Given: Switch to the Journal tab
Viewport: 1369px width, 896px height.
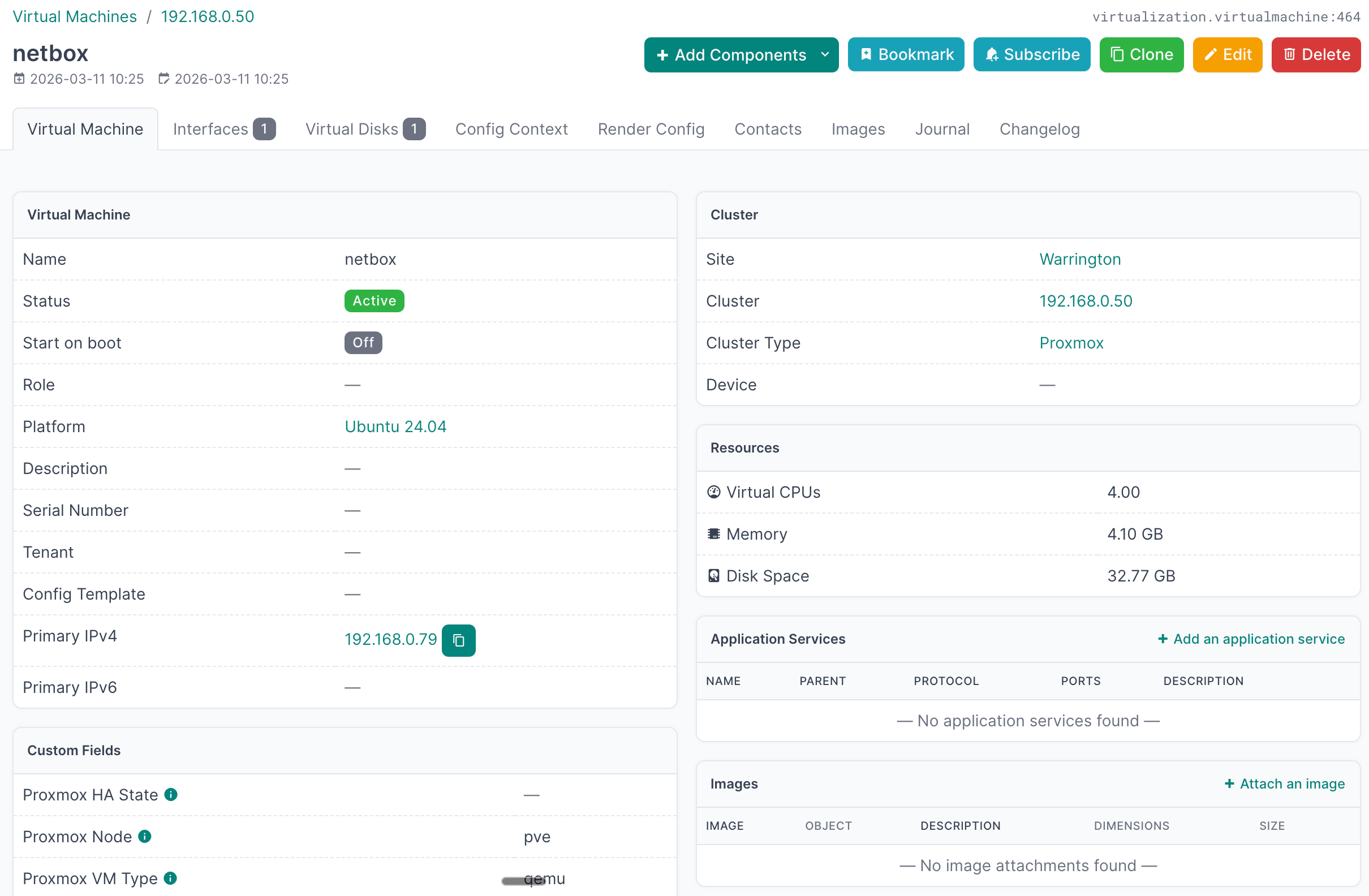Looking at the screenshot, I should coord(942,129).
